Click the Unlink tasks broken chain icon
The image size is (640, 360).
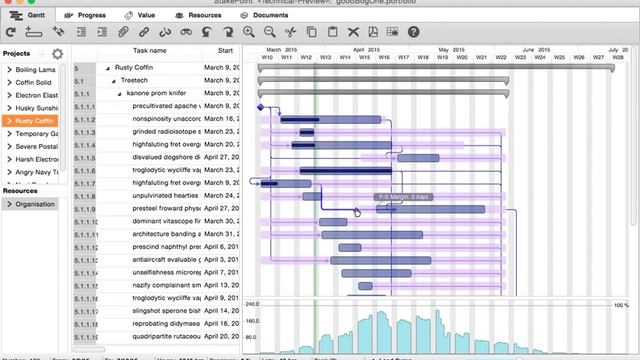click(164, 32)
